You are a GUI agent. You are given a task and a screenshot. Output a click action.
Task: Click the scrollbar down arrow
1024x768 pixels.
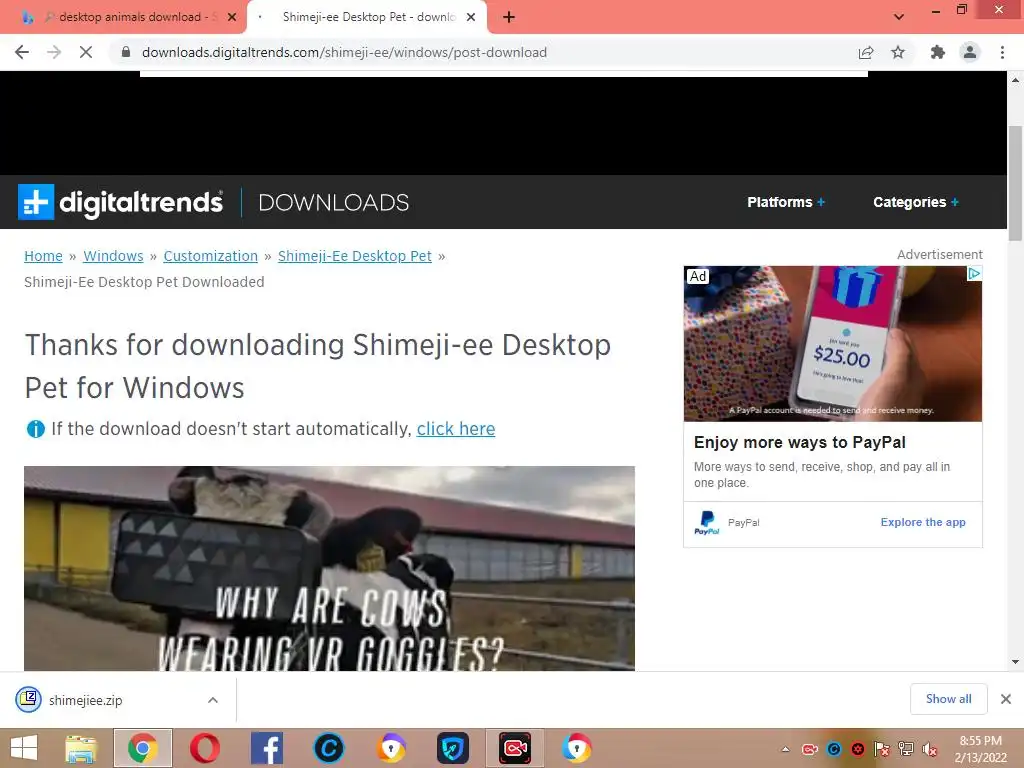[x=1015, y=662]
